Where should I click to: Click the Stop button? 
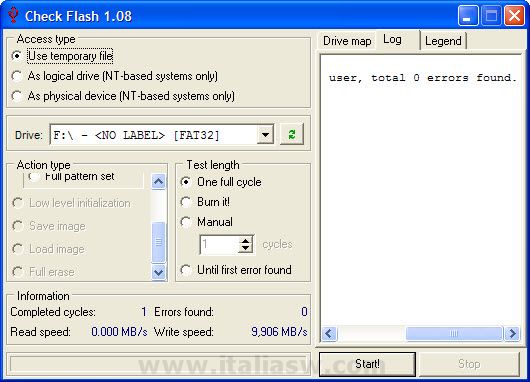469,364
